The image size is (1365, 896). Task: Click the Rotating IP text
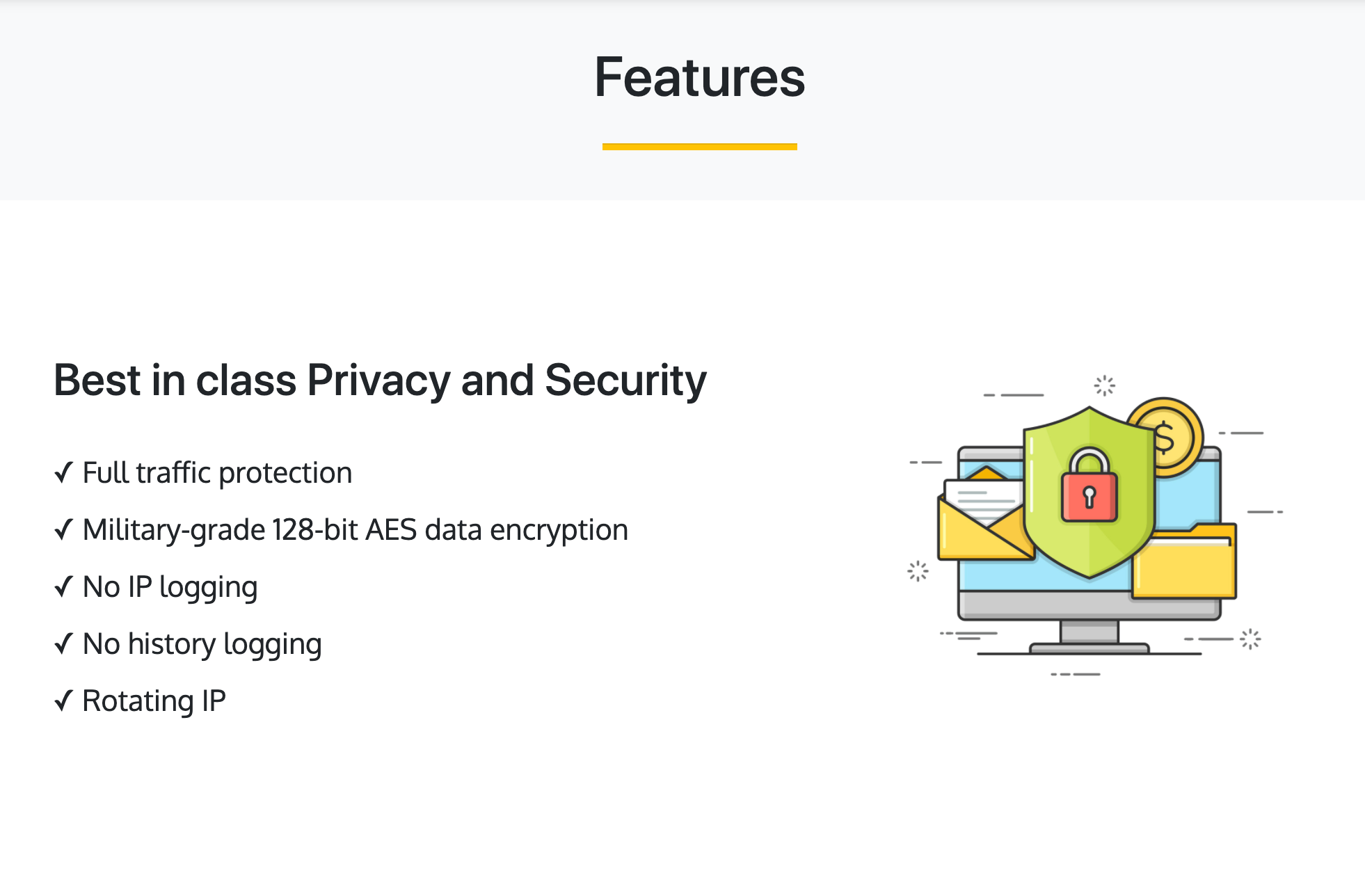tap(154, 702)
